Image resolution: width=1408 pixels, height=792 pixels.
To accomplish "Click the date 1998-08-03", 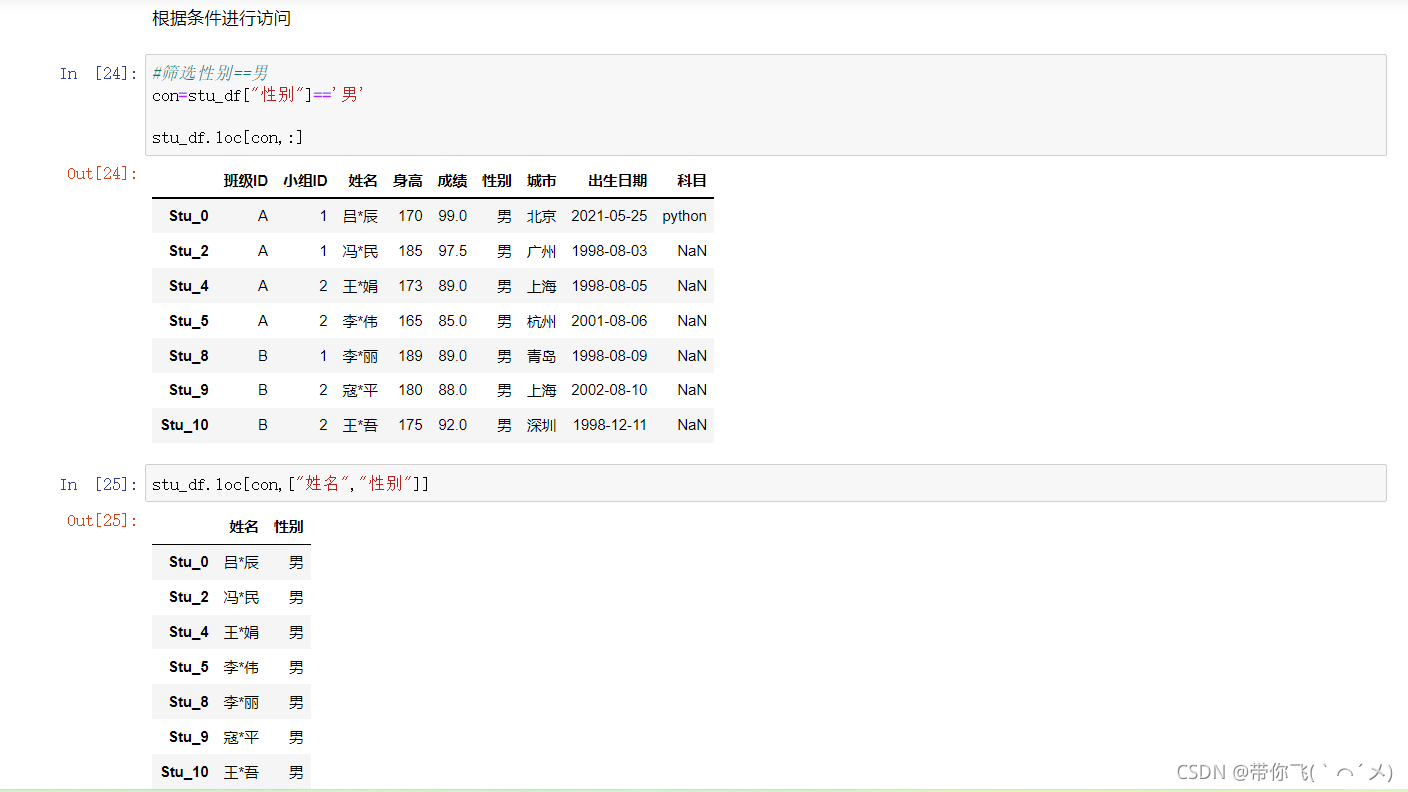I will pos(609,251).
